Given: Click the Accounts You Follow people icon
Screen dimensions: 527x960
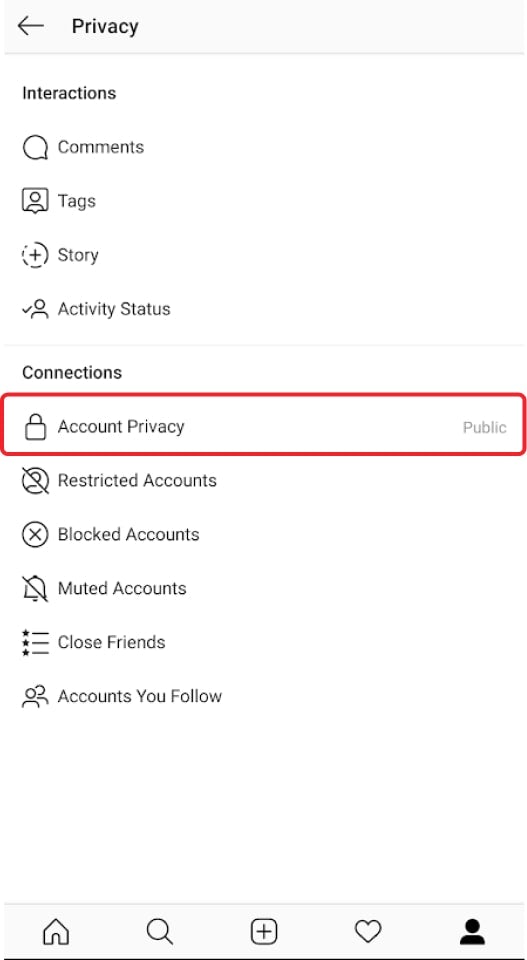Looking at the screenshot, I should pyautogui.click(x=35, y=696).
